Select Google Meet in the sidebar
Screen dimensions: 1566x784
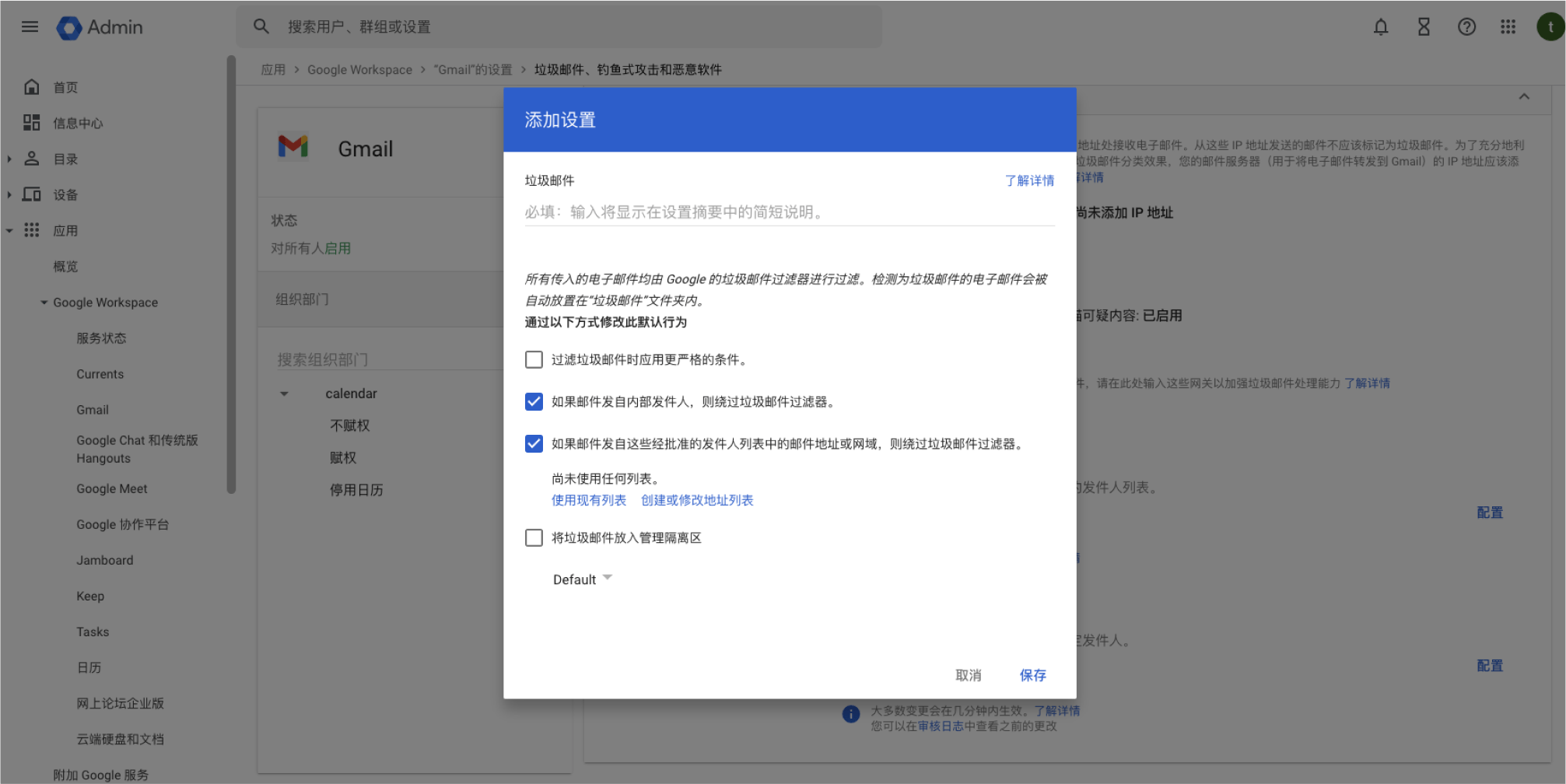(x=111, y=488)
